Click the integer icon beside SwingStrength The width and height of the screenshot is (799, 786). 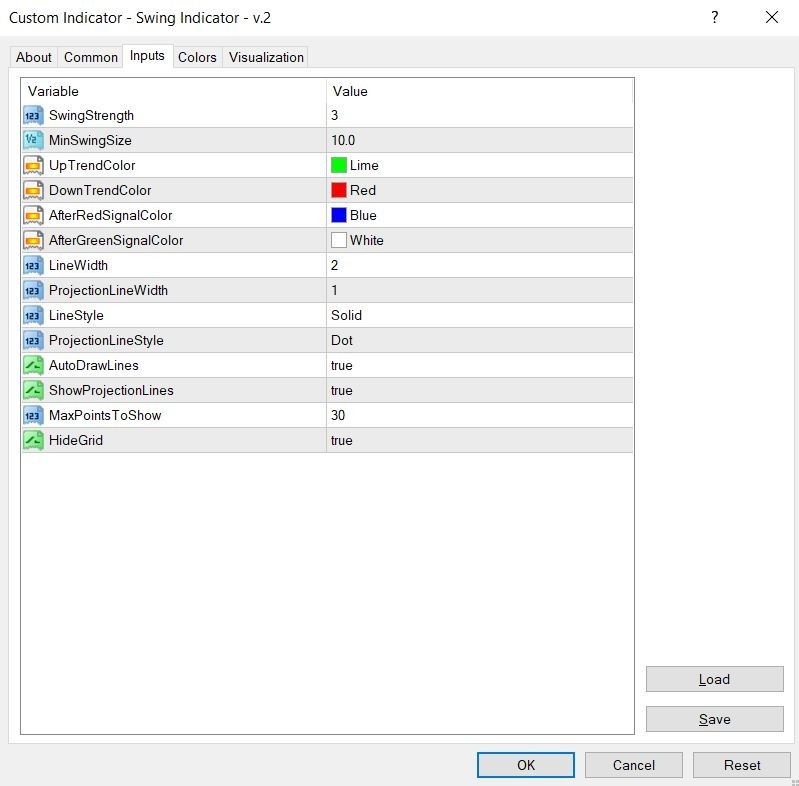pyautogui.click(x=33, y=115)
